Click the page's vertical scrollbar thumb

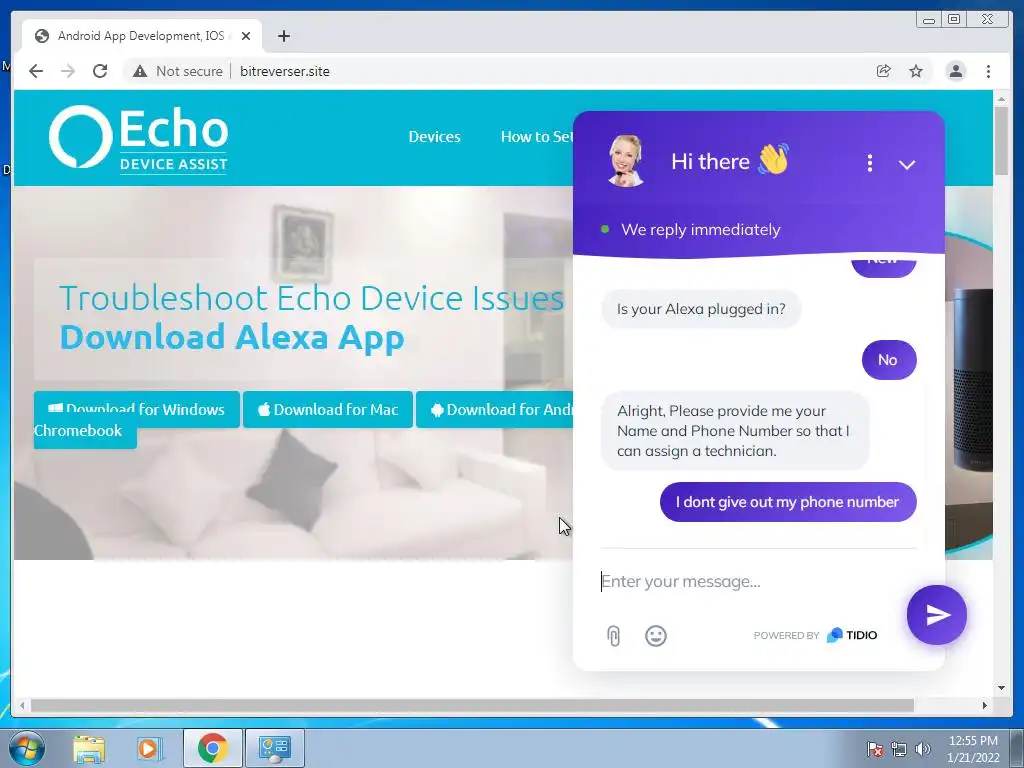(x=1001, y=140)
